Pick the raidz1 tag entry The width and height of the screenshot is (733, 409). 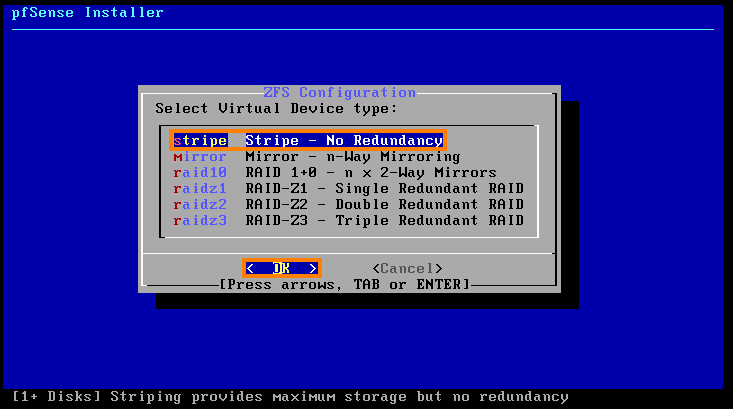200,189
